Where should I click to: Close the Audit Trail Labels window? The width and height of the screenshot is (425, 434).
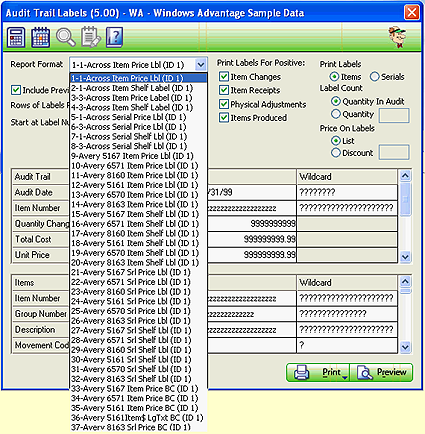pos(412,13)
